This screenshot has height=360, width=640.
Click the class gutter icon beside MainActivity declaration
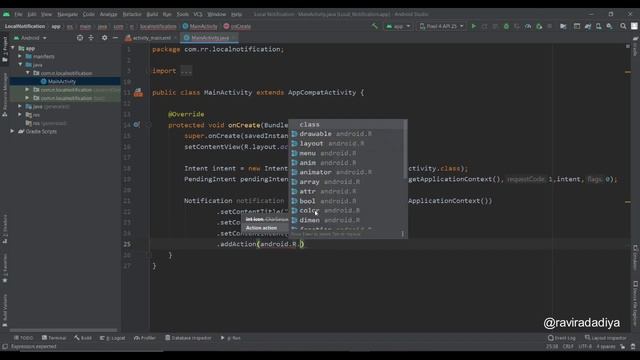pyautogui.click(x=138, y=93)
